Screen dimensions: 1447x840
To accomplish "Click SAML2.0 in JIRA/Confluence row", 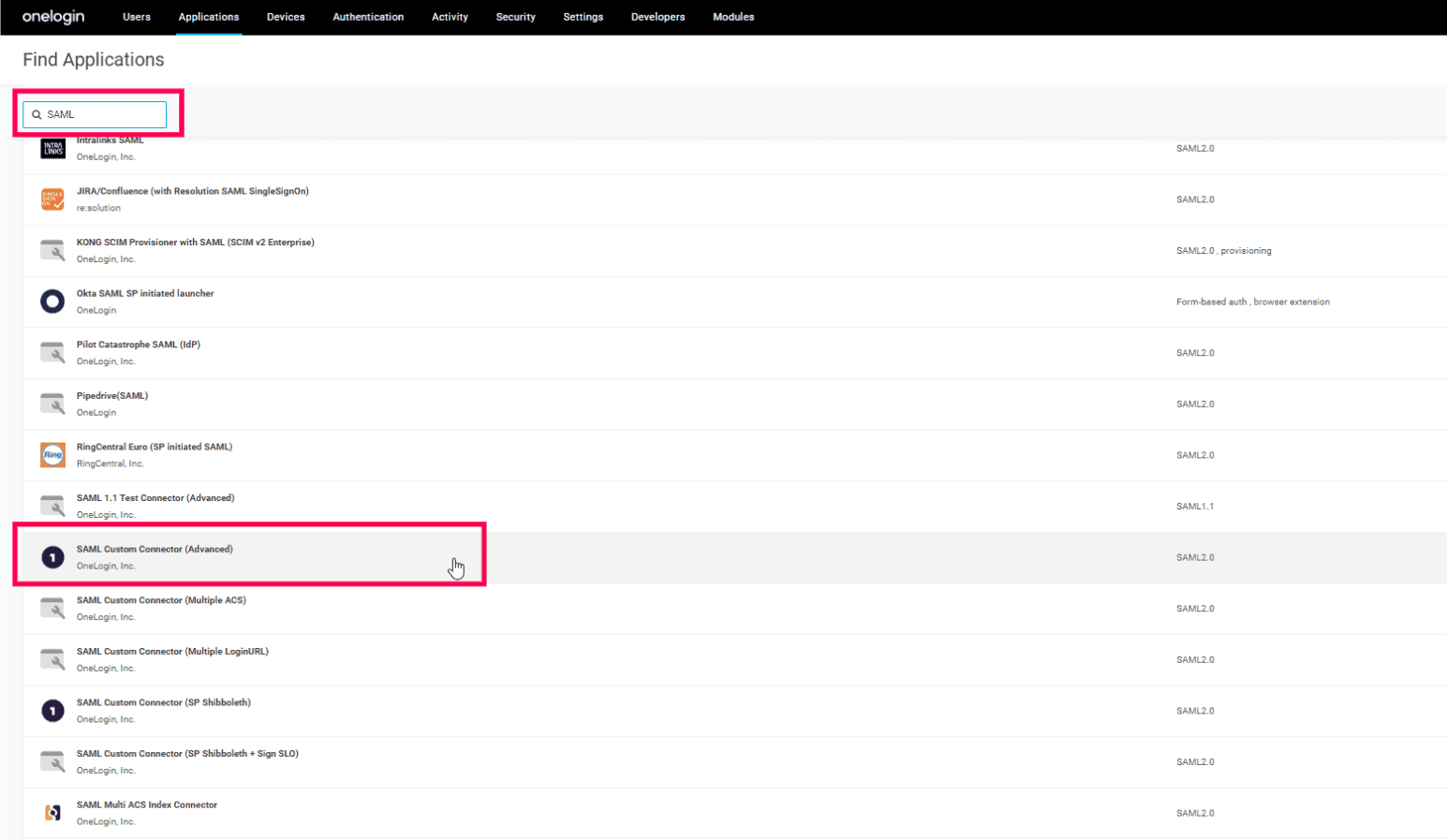I will (x=1195, y=199).
